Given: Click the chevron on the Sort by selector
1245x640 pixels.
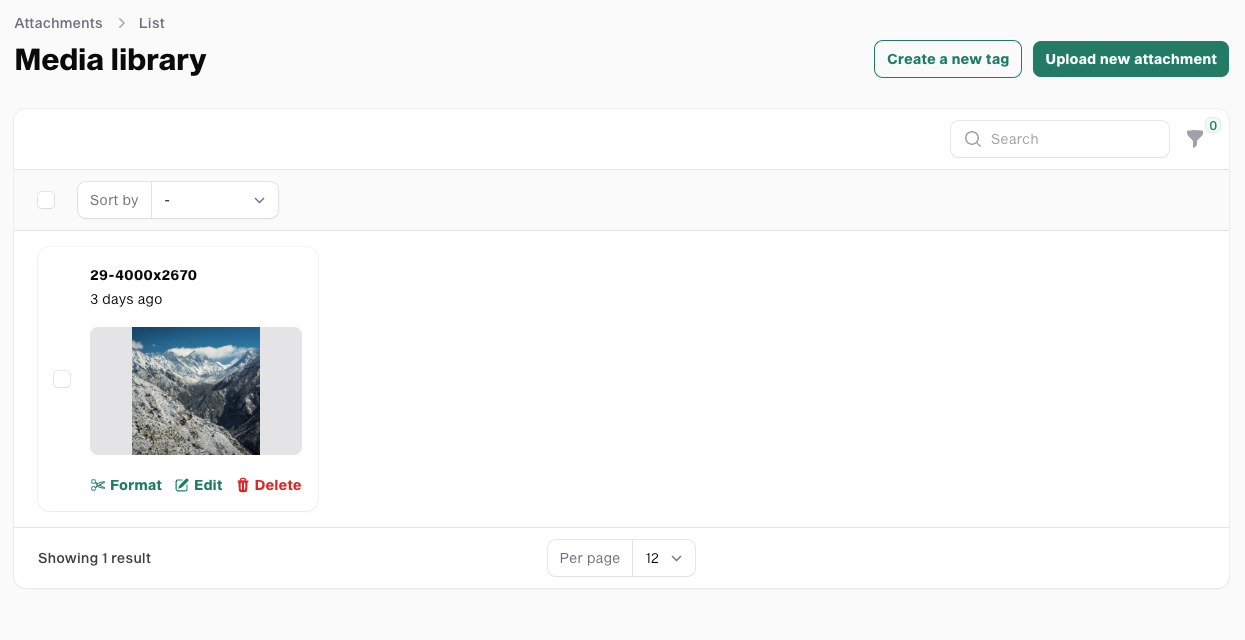Looking at the screenshot, I should 259,200.
